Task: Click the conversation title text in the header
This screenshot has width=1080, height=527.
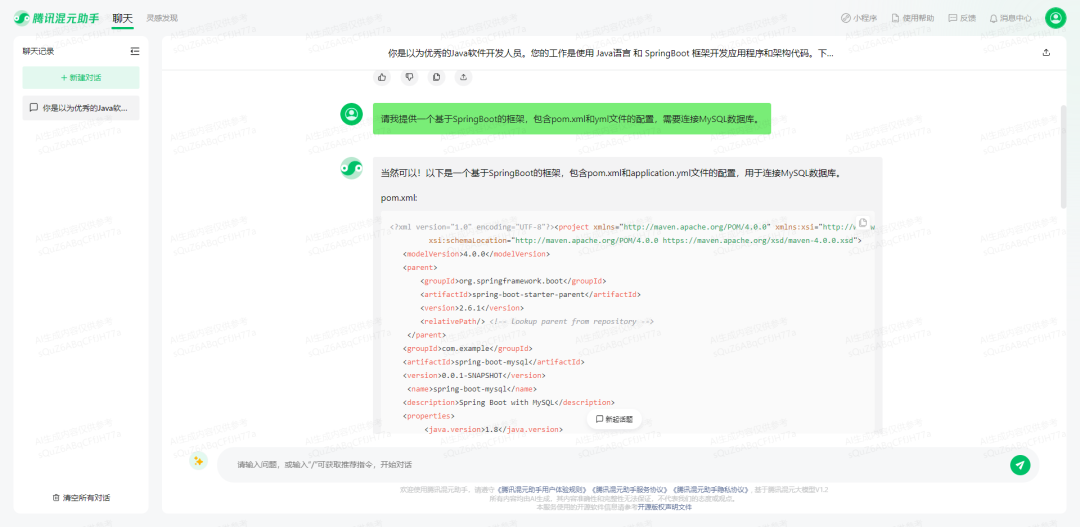Action: (x=611, y=53)
